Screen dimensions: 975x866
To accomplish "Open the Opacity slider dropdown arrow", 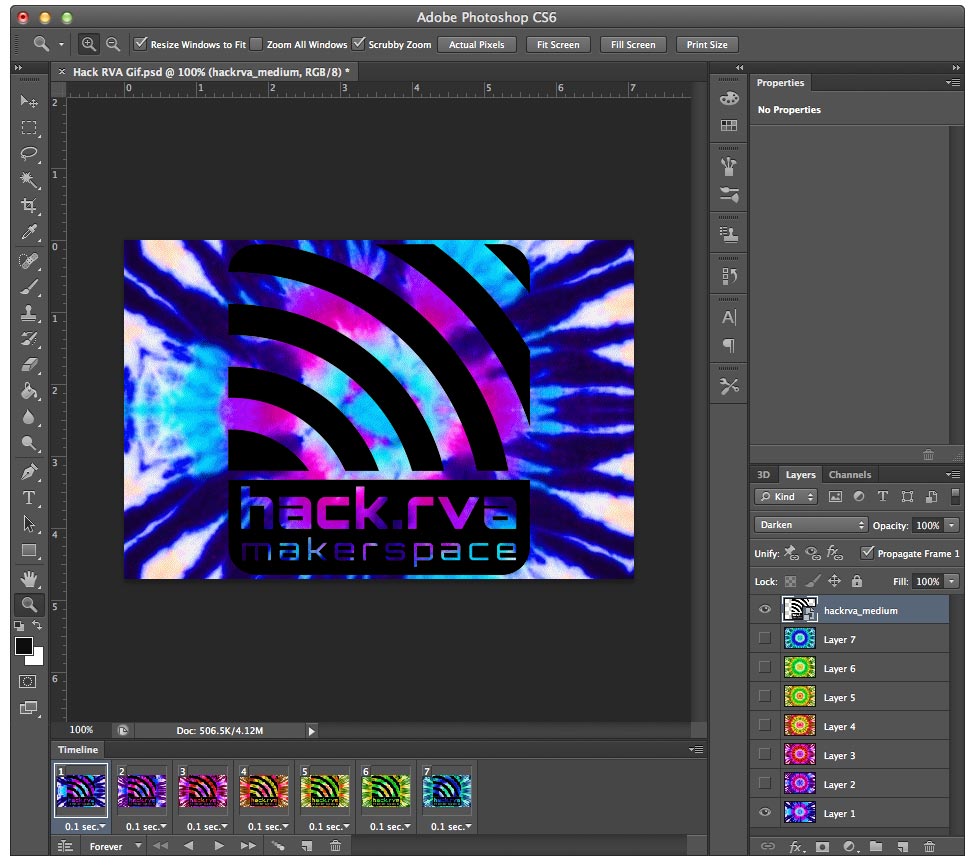I will click(x=952, y=525).
